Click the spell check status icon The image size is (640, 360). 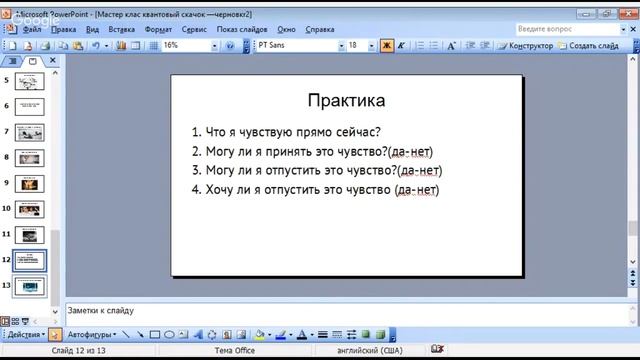point(437,349)
